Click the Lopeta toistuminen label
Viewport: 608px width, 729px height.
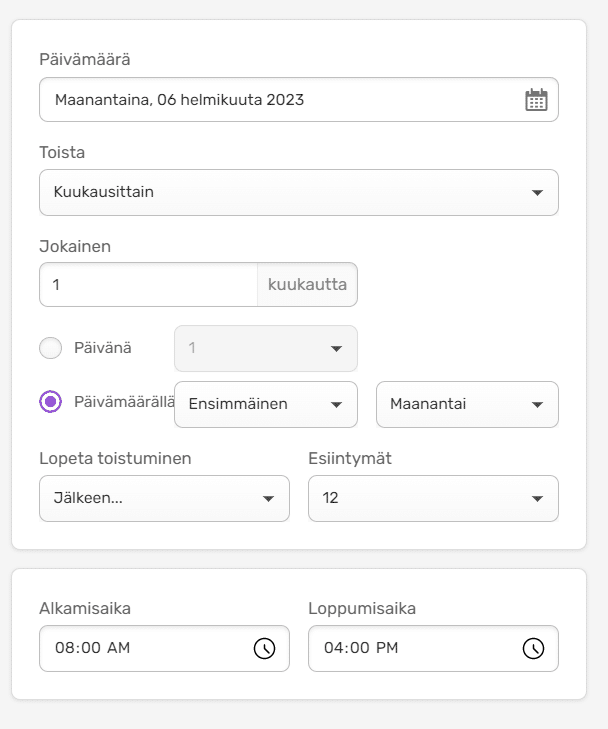pos(115,458)
